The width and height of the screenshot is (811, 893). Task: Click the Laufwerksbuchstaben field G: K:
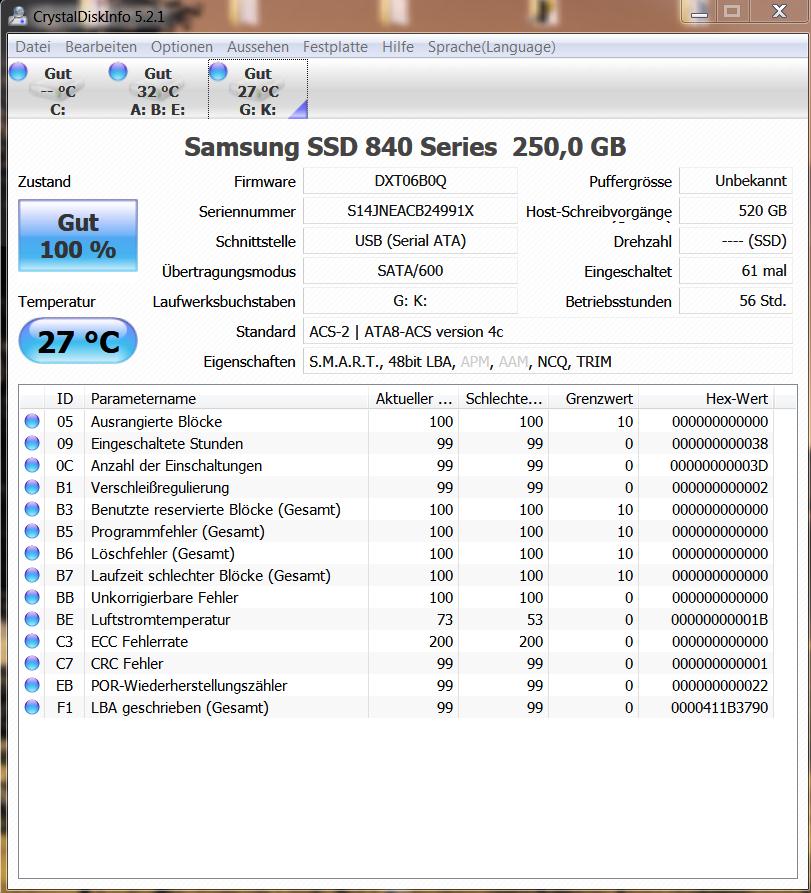[x=410, y=301]
